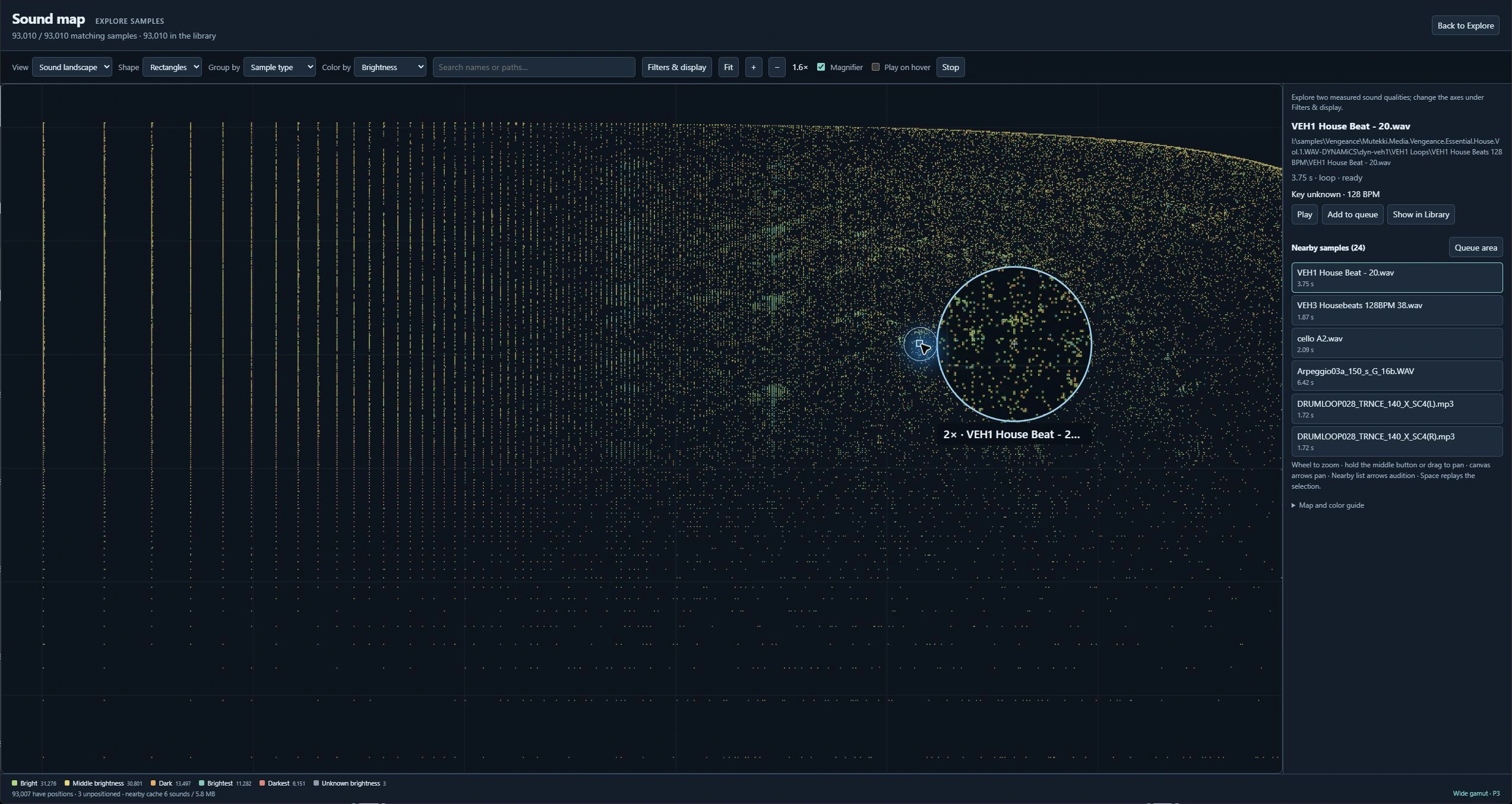Click the Fit button
The image size is (1512, 804).
click(728, 67)
